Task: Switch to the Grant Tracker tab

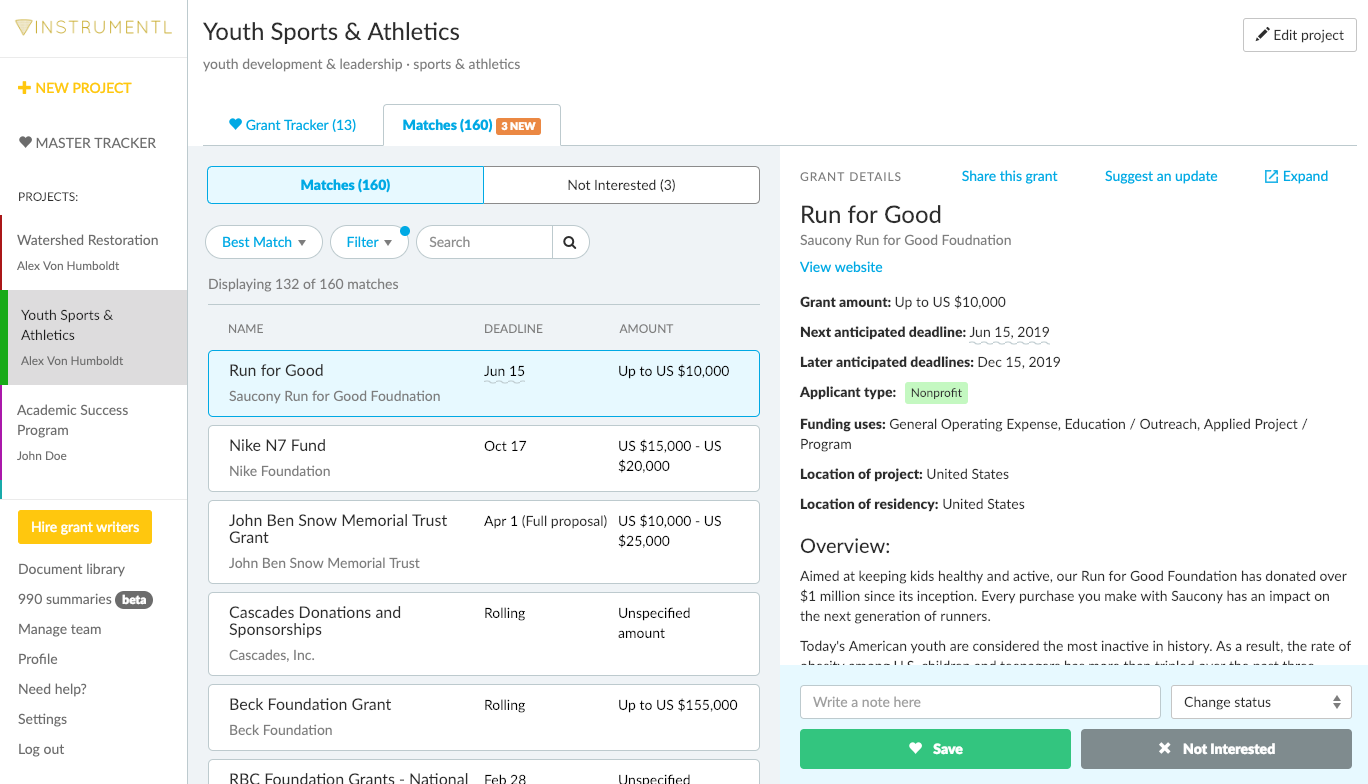Action: click(x=292, y=125)
